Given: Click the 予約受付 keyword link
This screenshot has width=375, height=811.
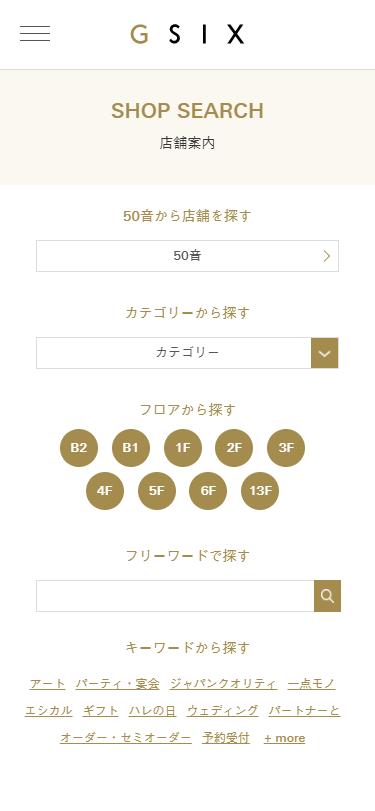Looking at the screenshot, I should pyautogui.click(x=226, y=738).
